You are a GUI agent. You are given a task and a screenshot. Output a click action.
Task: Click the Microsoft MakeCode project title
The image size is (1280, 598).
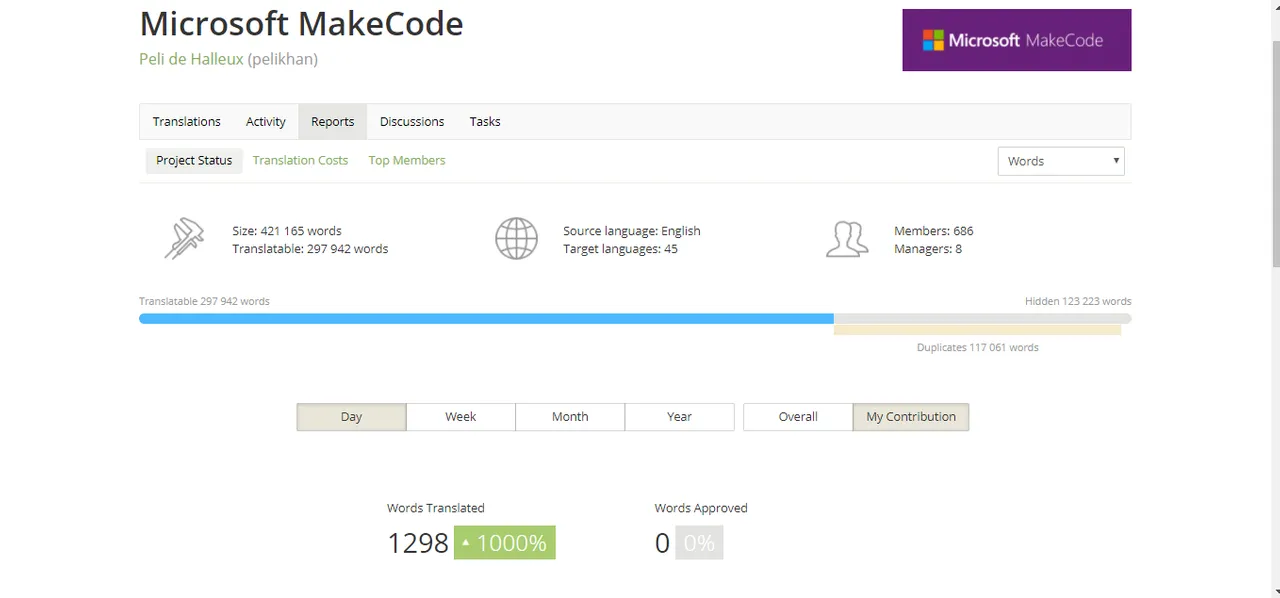click(x=301, y=23)
